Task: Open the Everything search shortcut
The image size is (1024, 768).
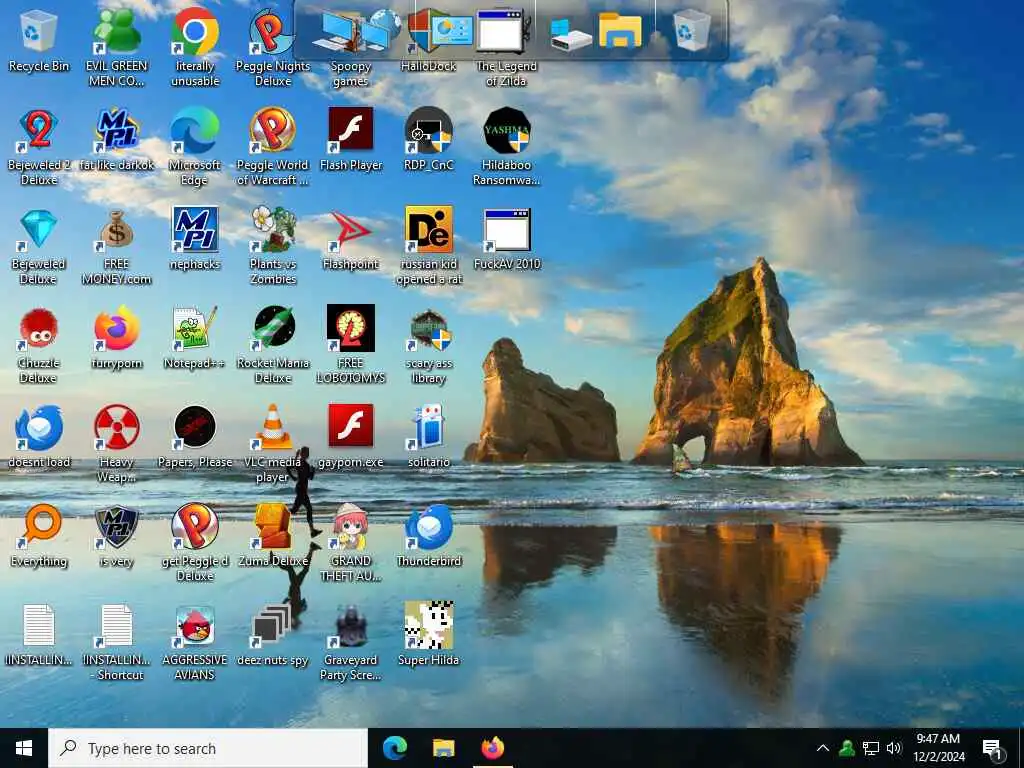Action: 39,536
